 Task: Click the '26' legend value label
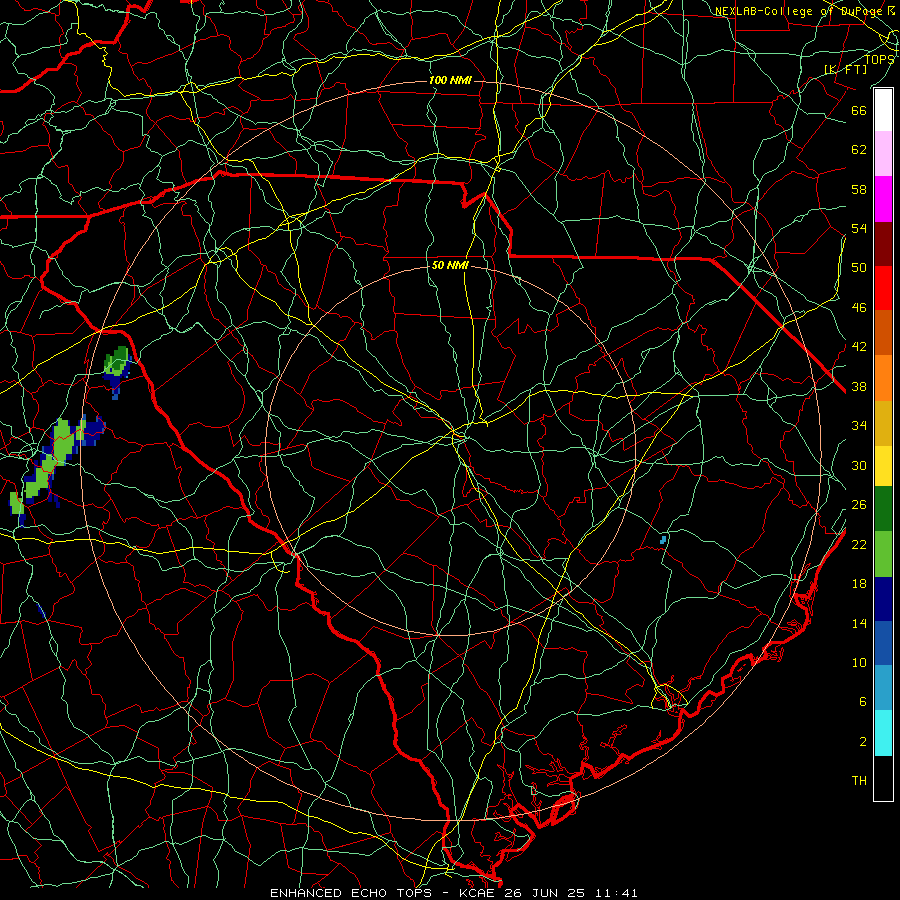[x=859, y=505]
